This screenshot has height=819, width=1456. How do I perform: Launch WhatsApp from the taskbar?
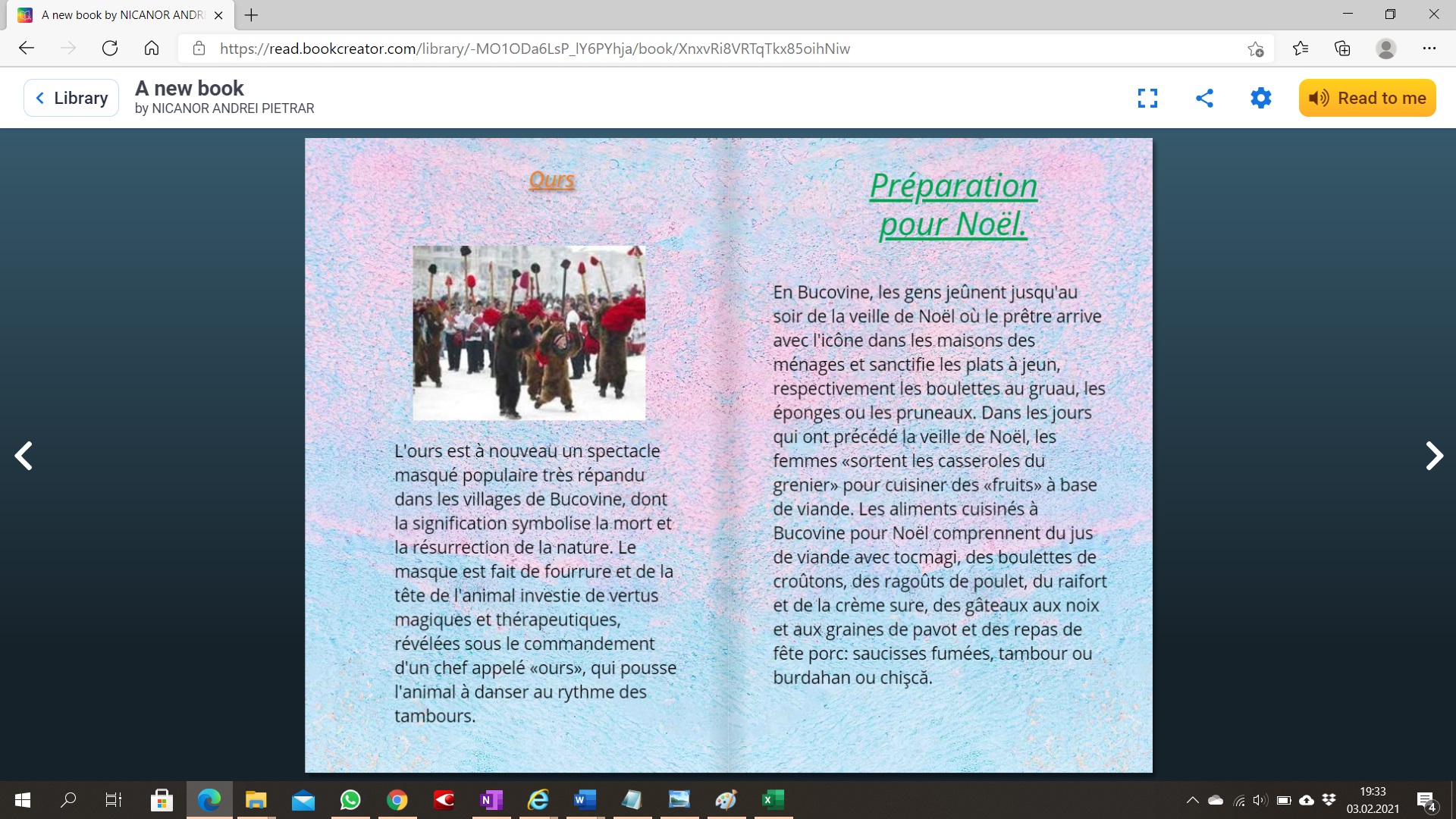coord(350,800)
